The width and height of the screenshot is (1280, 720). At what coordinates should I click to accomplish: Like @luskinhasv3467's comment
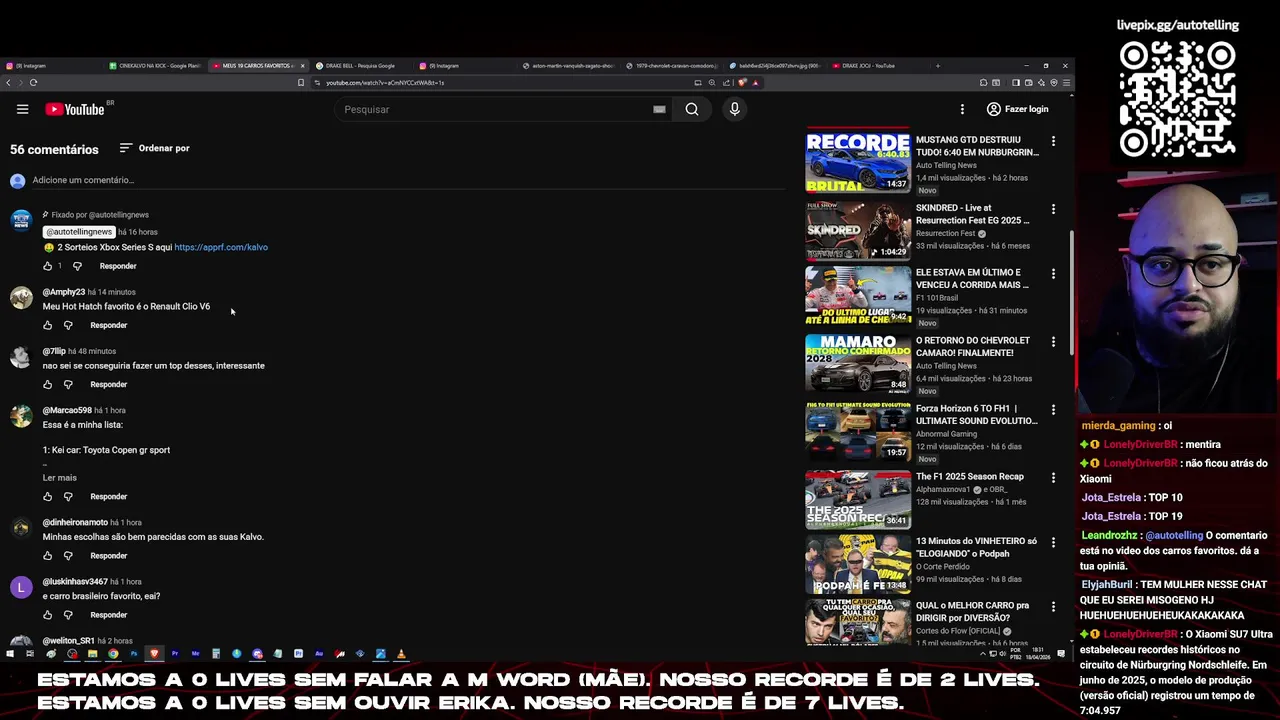47,614
